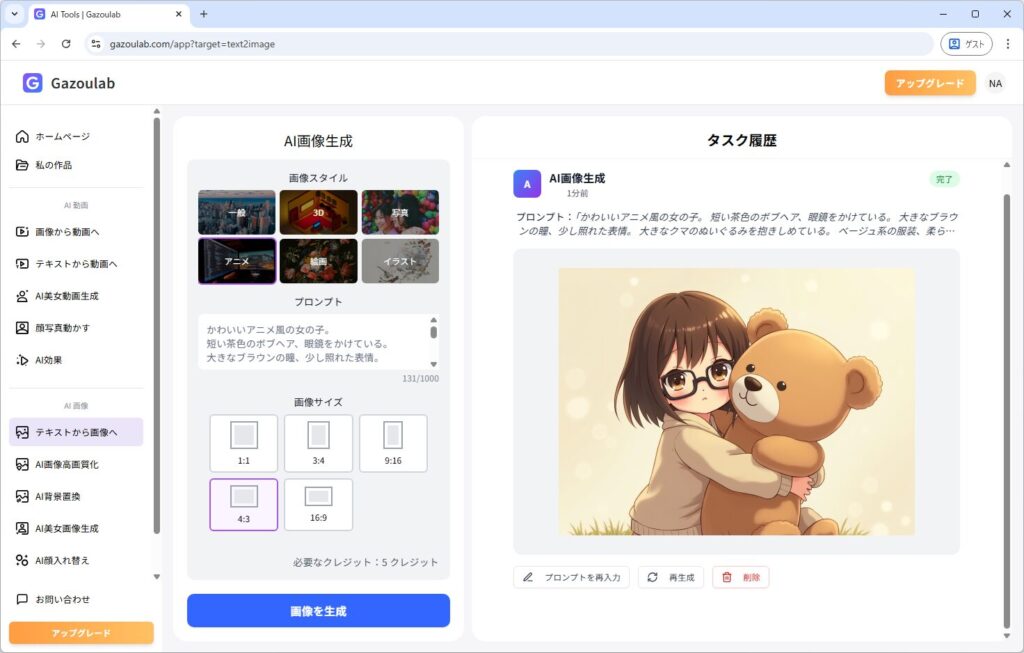
Task: Select テキストから画像へ menu item
Action: (76, 432)
